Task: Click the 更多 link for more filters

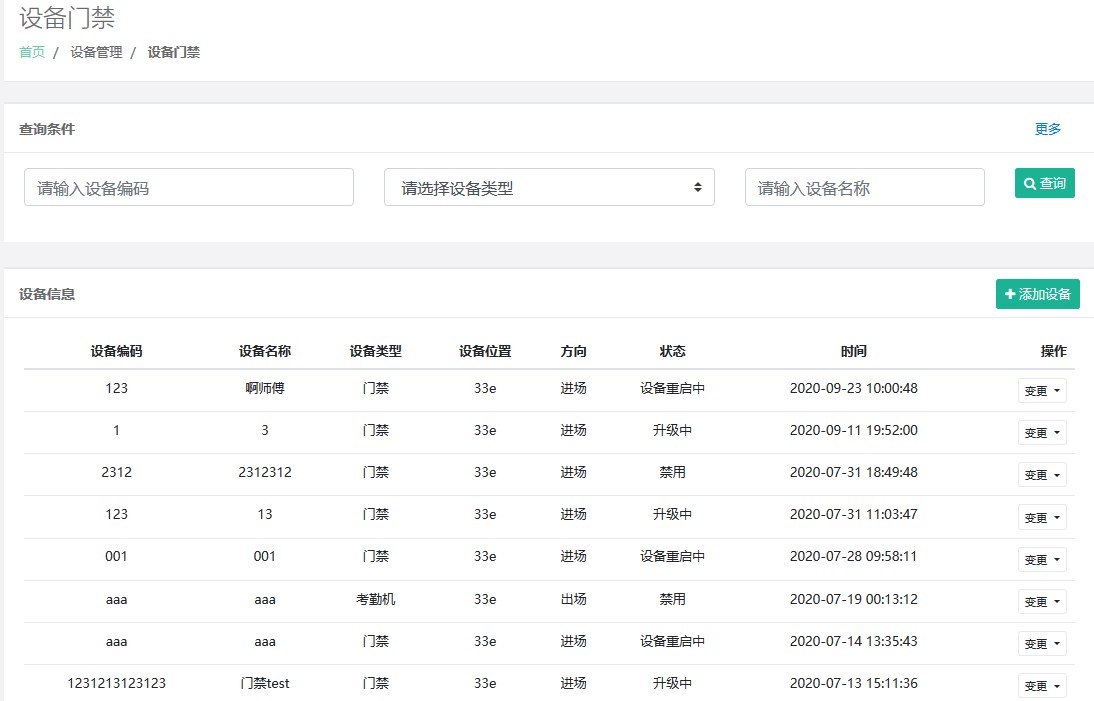Action: click(1047, 129)
